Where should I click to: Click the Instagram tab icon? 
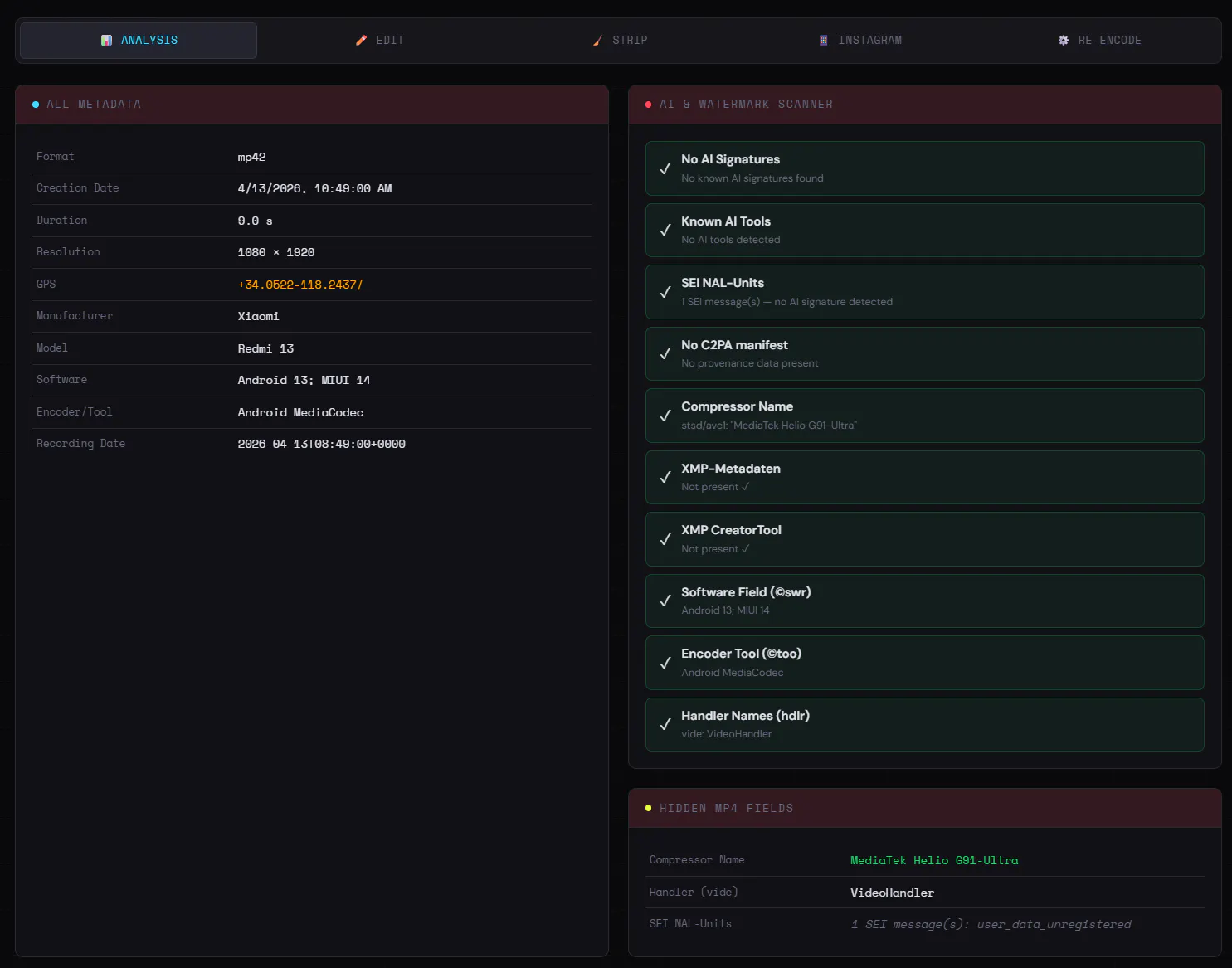point(823,41)
